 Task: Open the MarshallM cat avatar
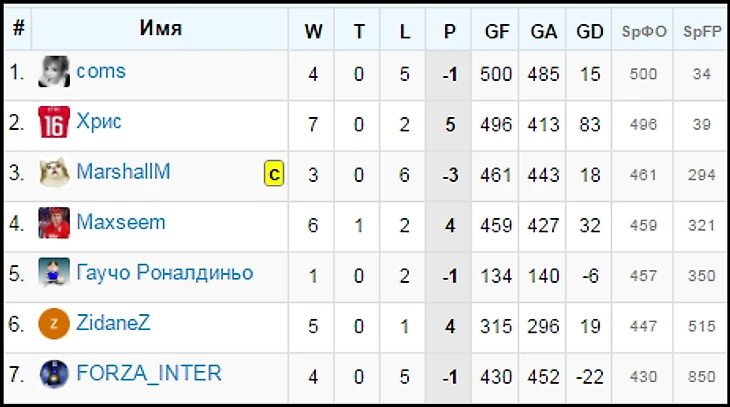pyautogui.click(x=54, y=172)
